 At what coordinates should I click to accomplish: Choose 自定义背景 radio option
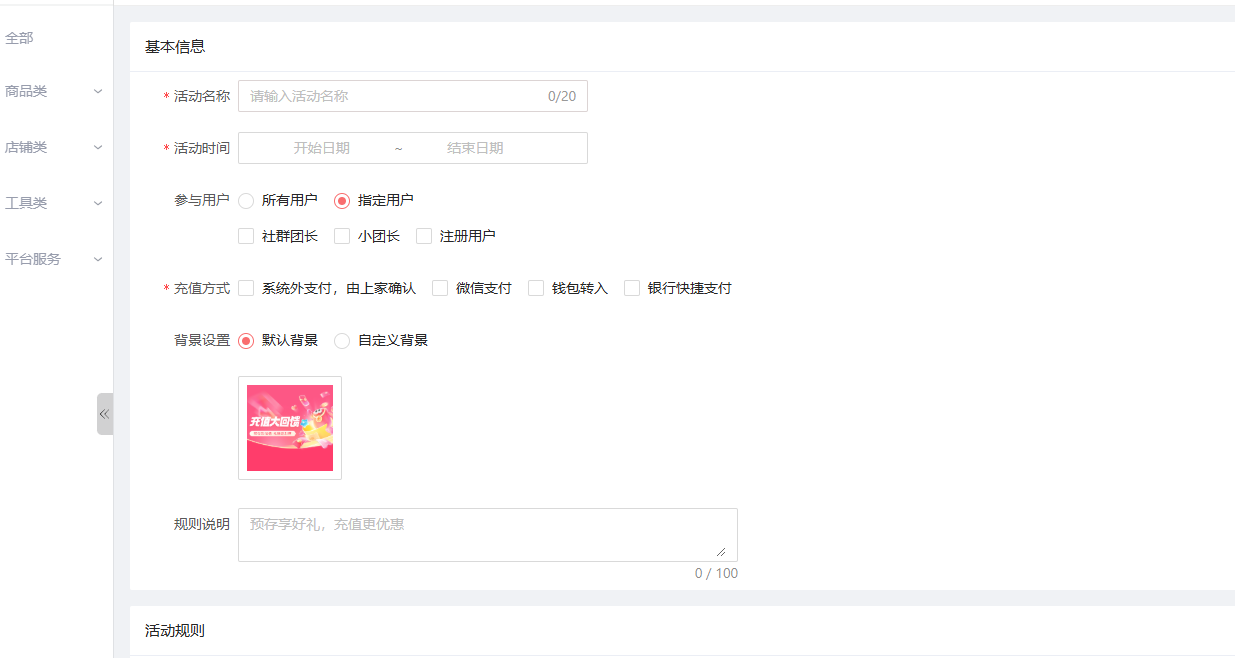pos(342,341)
